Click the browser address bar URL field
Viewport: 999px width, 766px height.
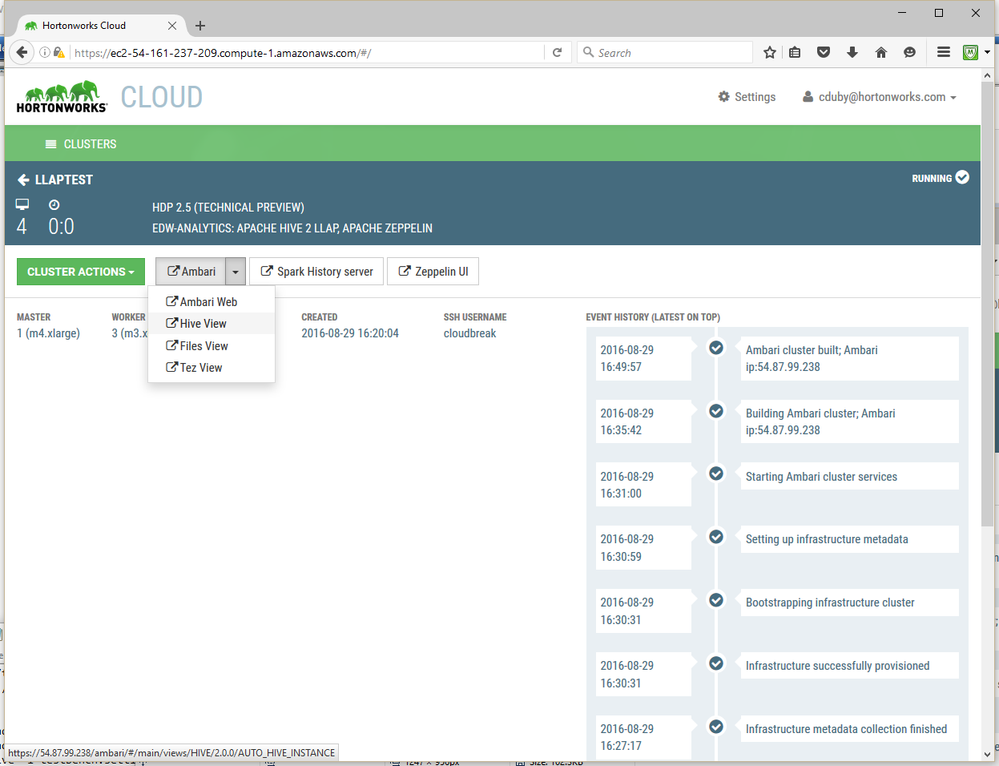point(300,52)
